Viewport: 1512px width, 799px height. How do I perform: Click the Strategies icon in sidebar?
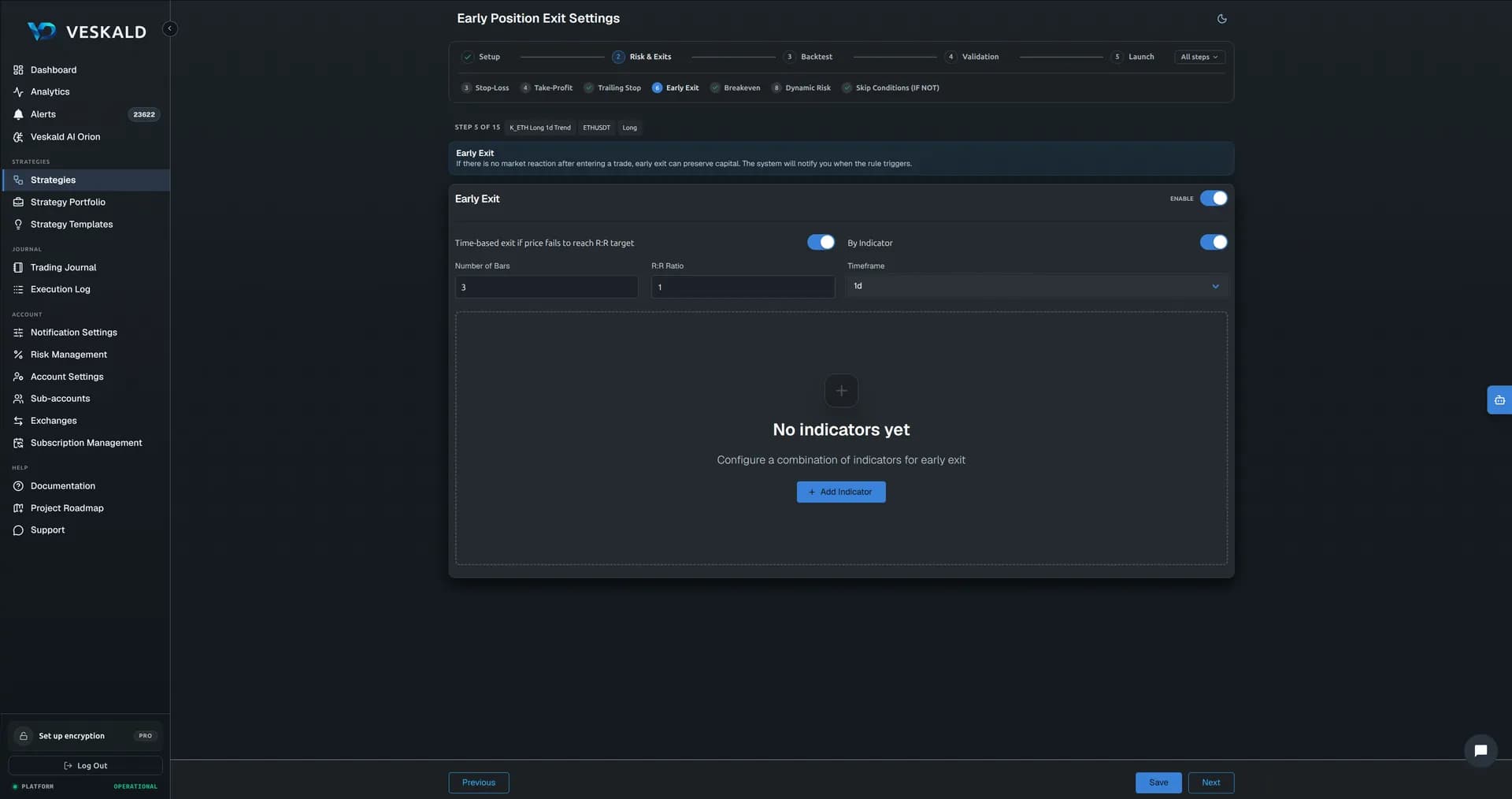(x=18, y=180)
